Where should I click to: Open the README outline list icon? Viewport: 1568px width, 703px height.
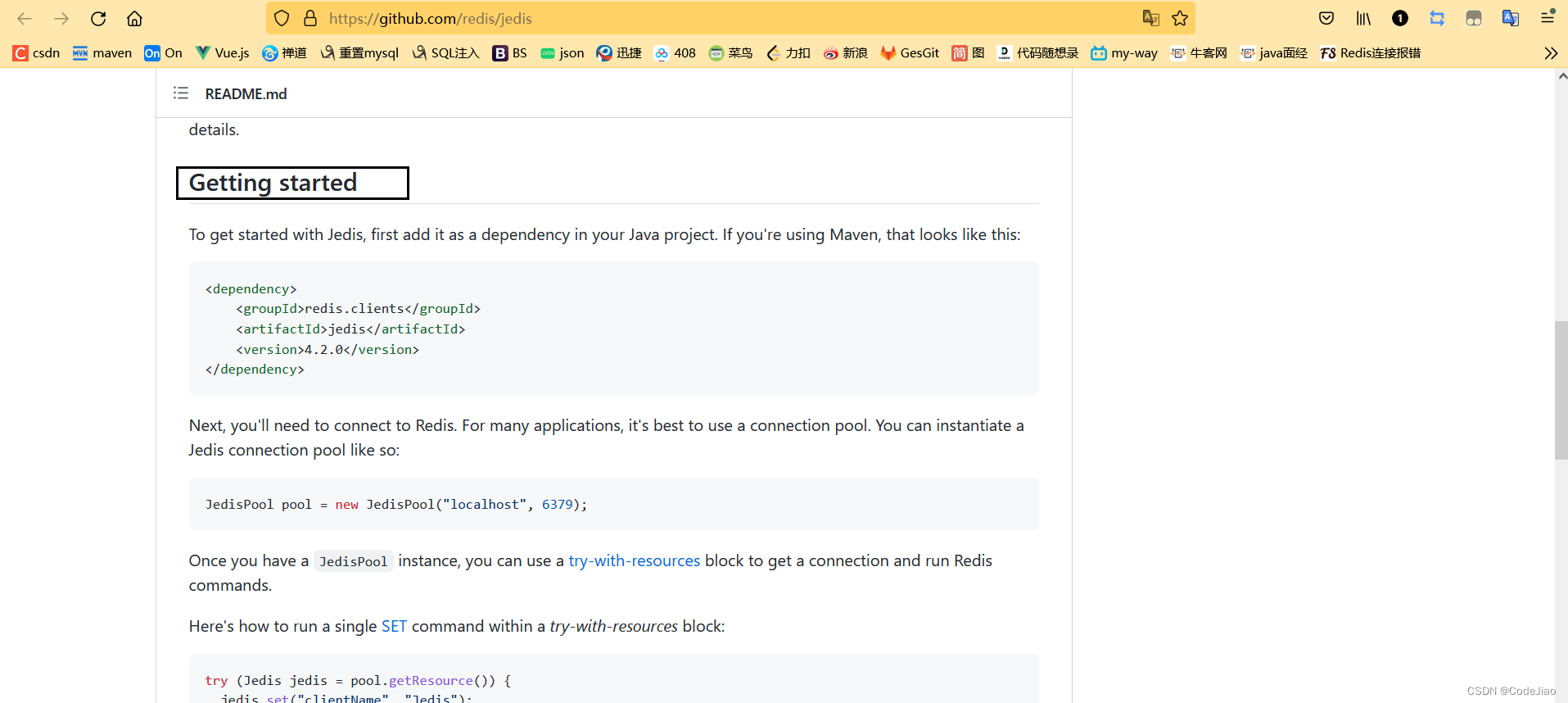click(181, 93)
